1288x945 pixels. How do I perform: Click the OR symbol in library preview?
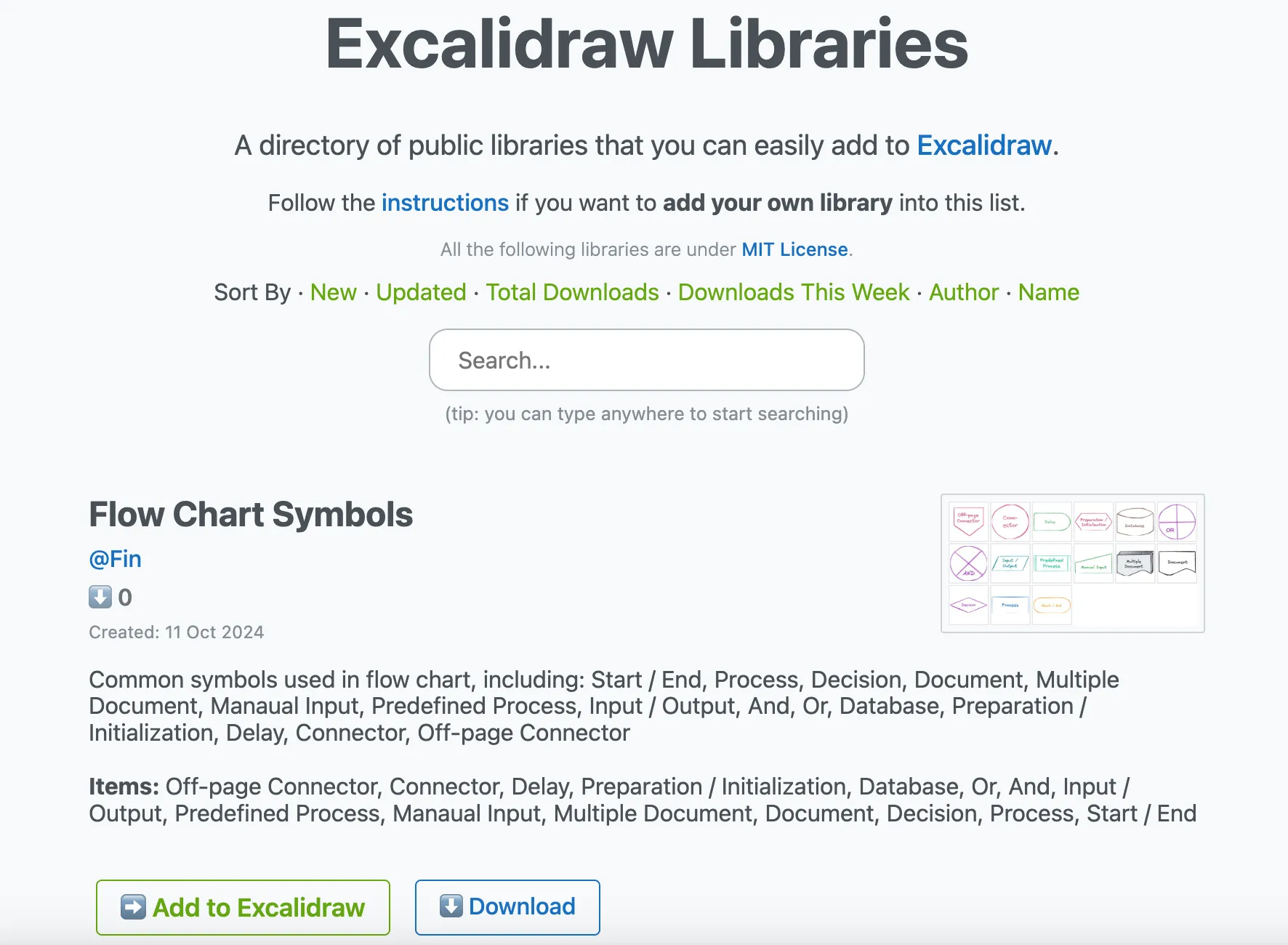click(1176, 521)
